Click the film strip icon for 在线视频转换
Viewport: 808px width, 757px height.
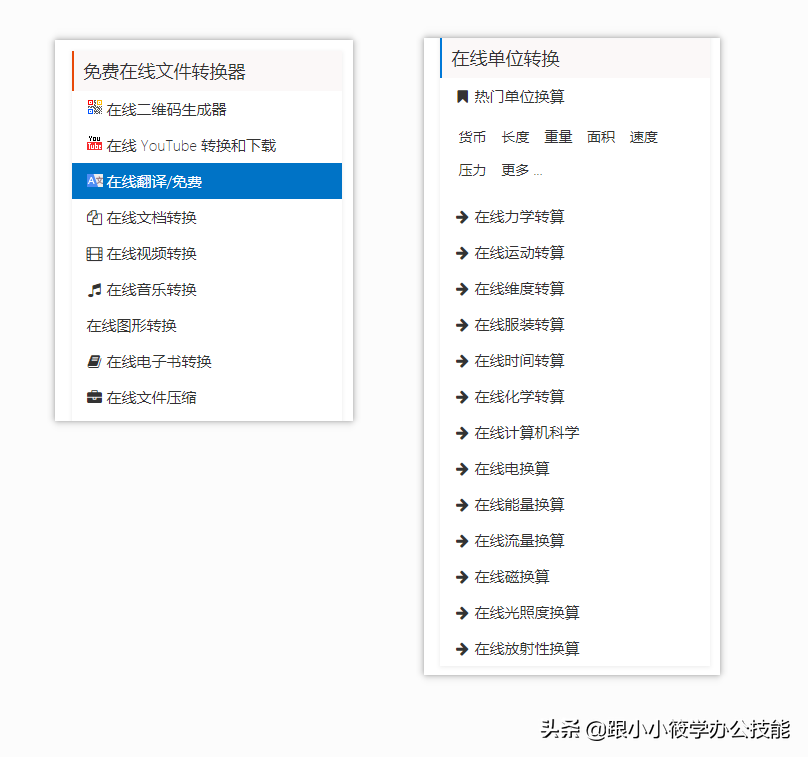tap(96, 253)
